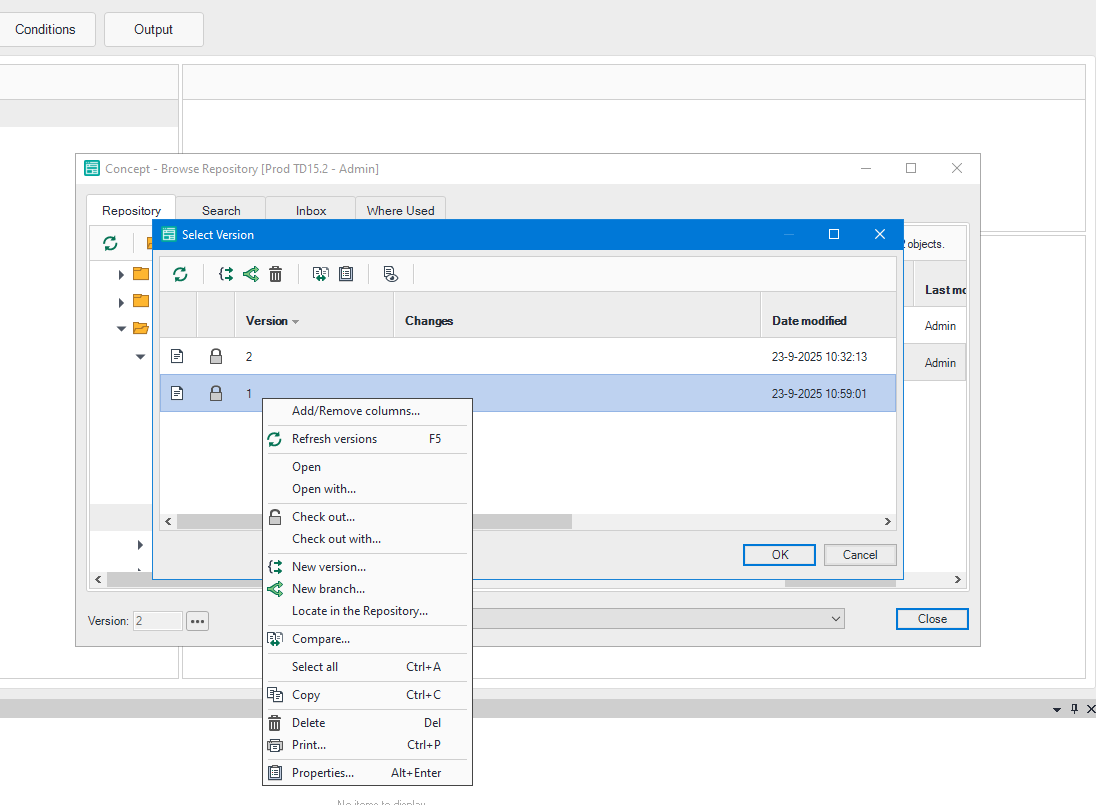
Task: Confirm version selection with OK
Action: coord(779,554)
